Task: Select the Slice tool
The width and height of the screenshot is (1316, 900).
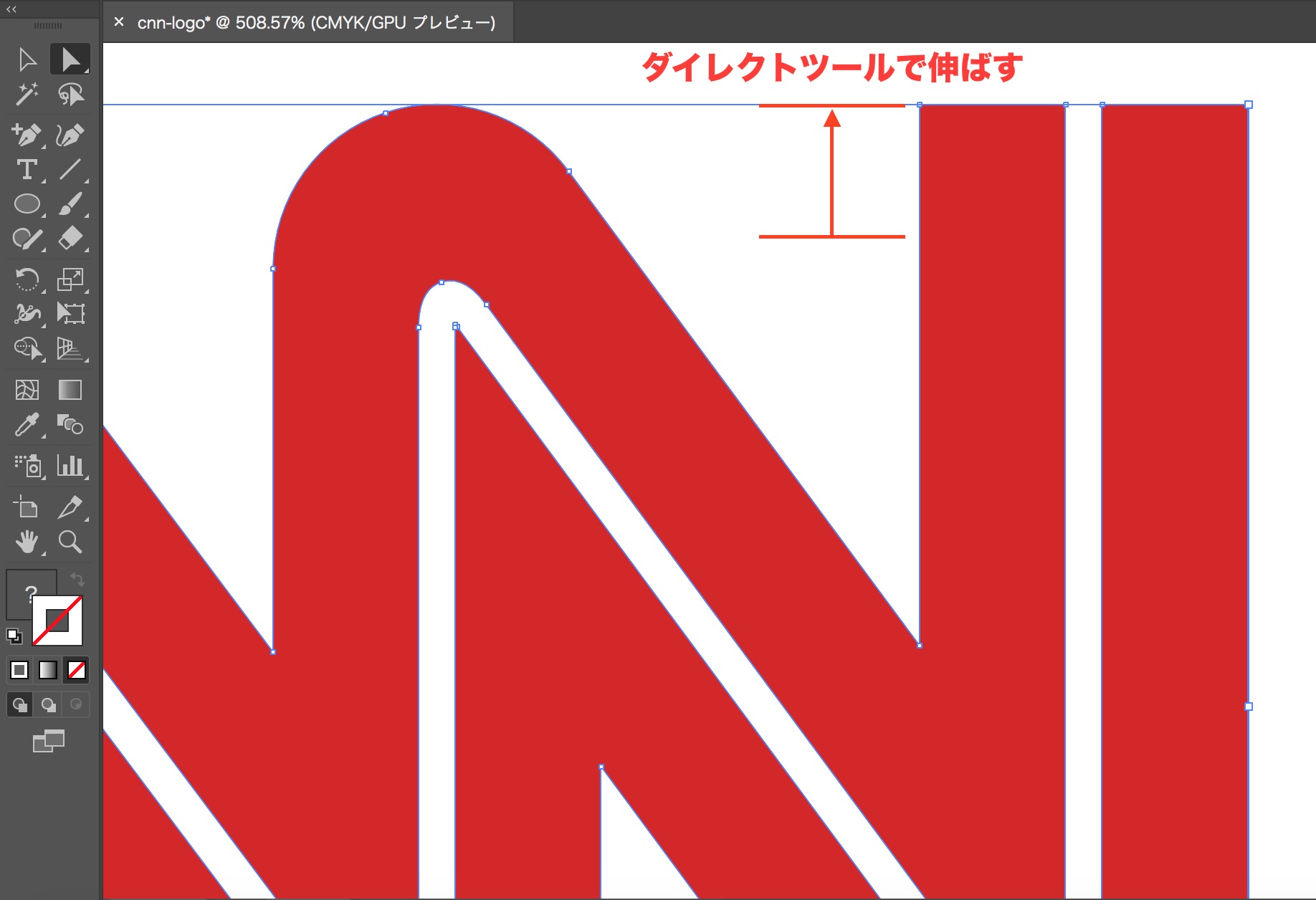Action: [70, 507]
